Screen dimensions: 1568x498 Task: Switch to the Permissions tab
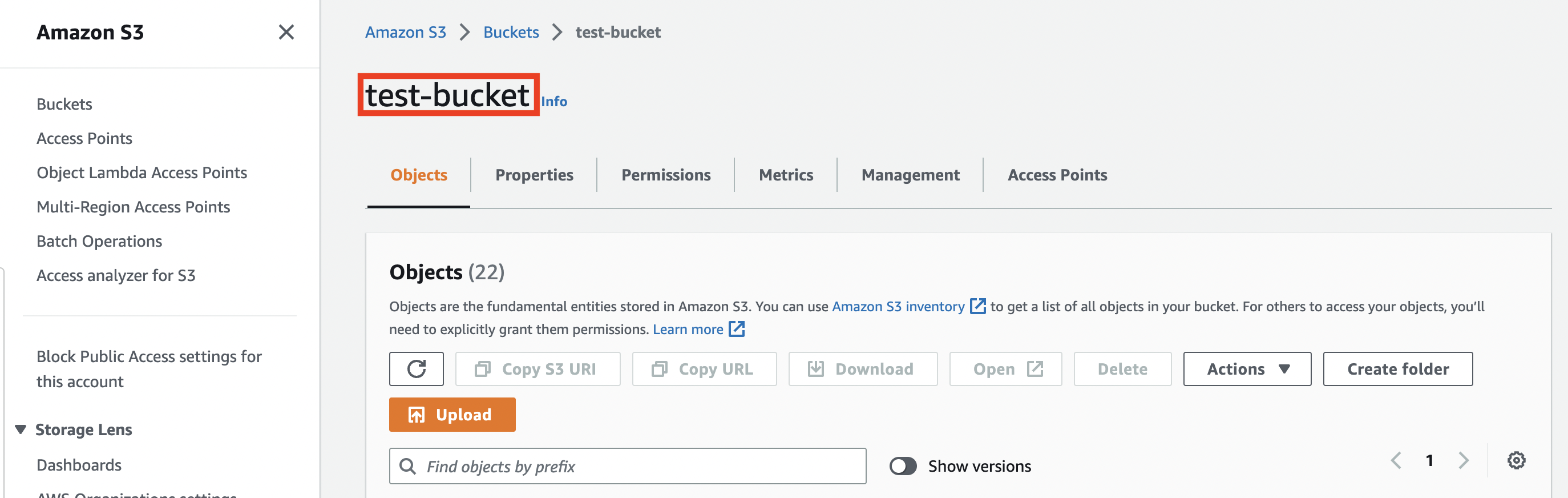pyautogui.click(x=665, y=175)
